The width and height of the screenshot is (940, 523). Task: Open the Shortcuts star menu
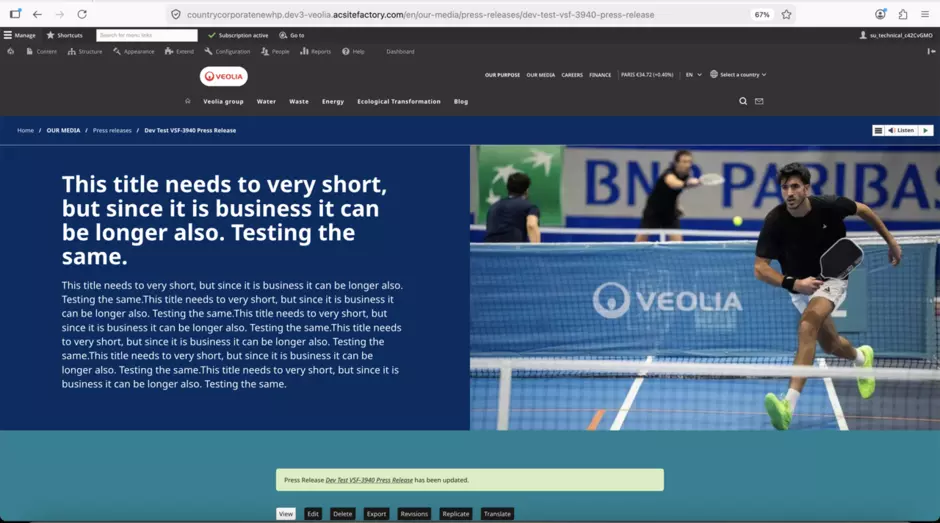click(65, 35)
